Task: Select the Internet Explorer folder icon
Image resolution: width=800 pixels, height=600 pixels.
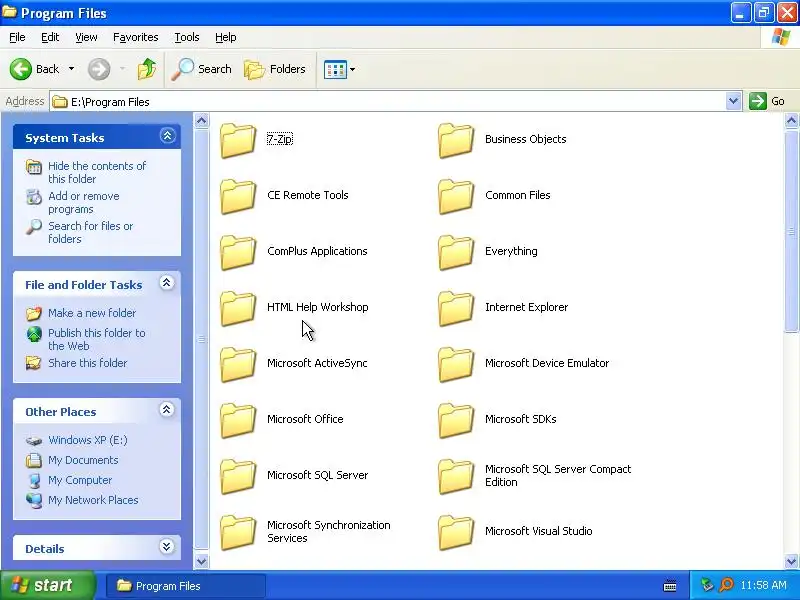Action: point(456,308)
